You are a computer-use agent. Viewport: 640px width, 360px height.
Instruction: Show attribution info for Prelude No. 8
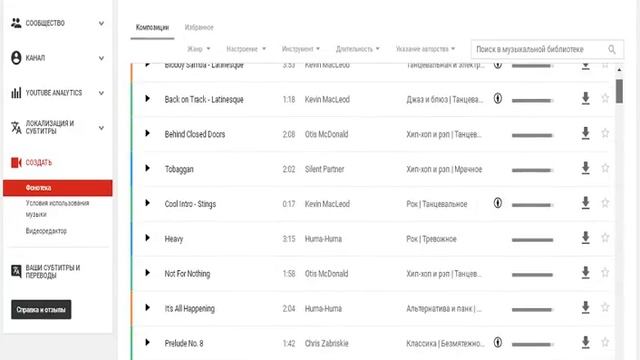498,342
